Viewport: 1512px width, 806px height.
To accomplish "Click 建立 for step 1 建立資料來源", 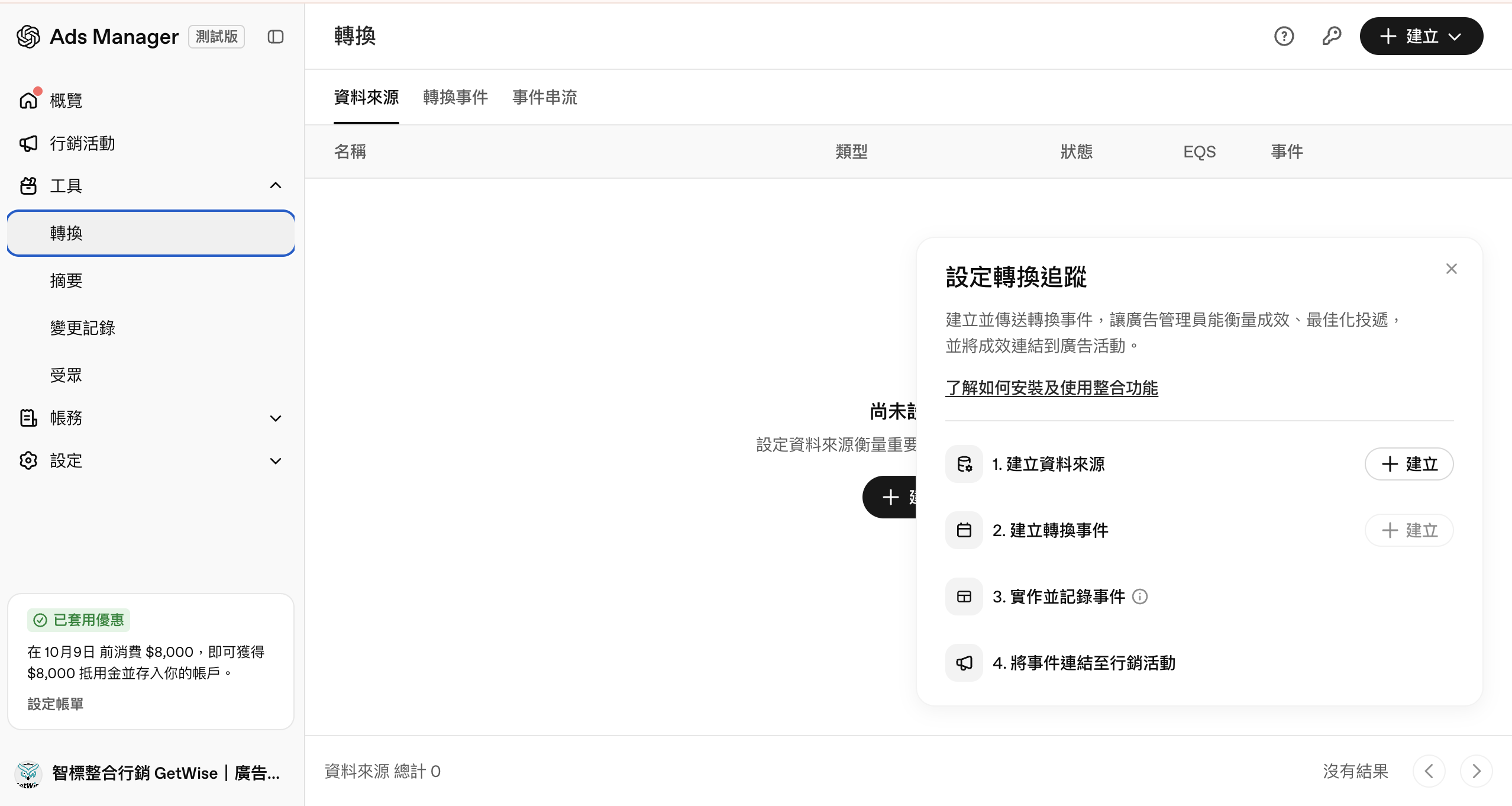I will pyautogui.click(x=1409, y=464).
